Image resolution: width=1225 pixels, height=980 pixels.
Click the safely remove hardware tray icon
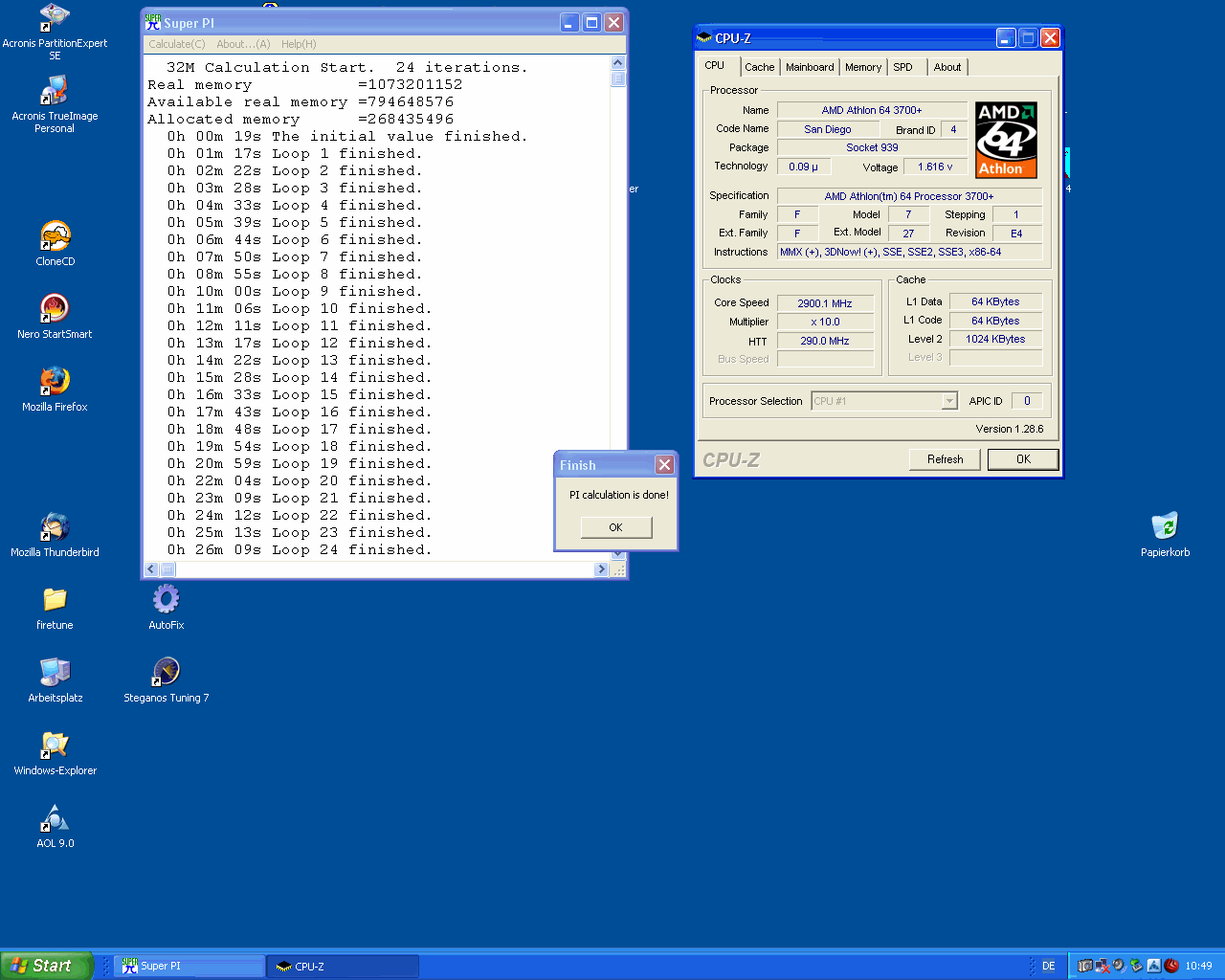tap(1136, 966)
